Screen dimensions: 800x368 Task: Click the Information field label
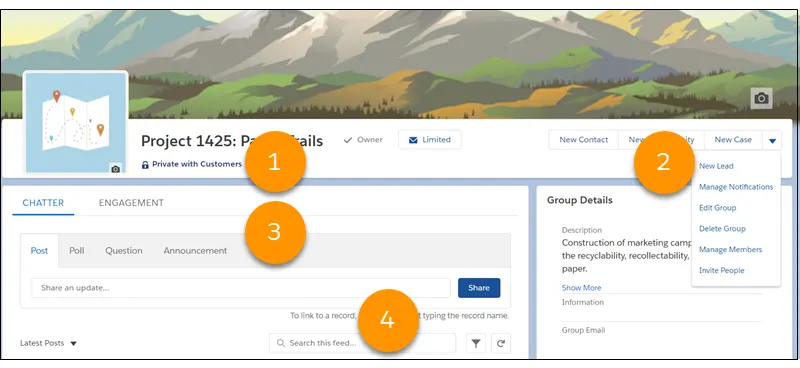[583, 302]
